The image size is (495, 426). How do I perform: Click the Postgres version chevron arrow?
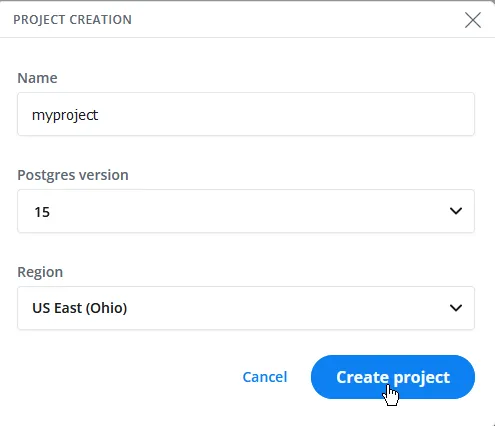tap(456, 211)
